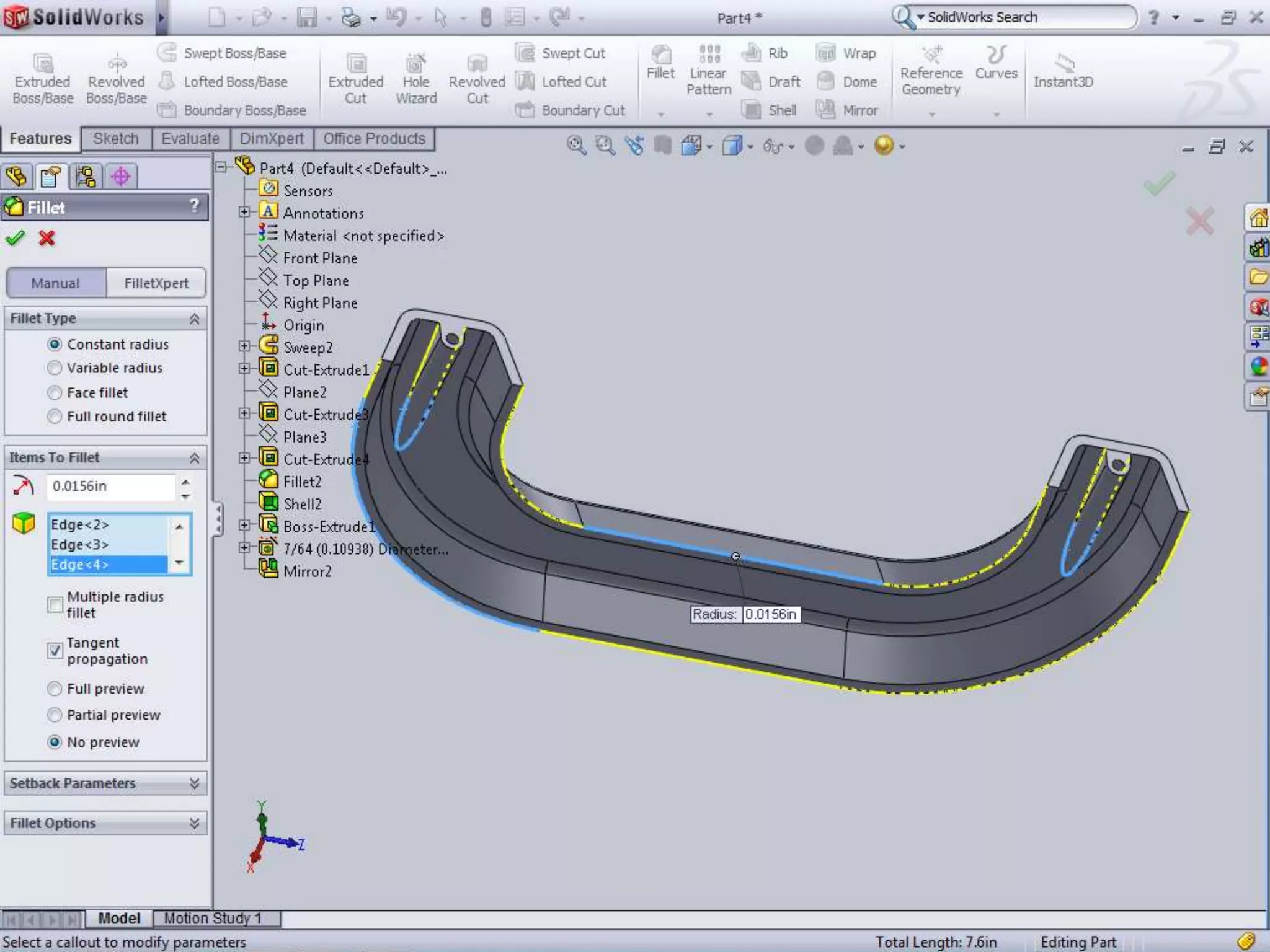Open the Evaluate tab

pyautogui.click(x=190, y=139)
